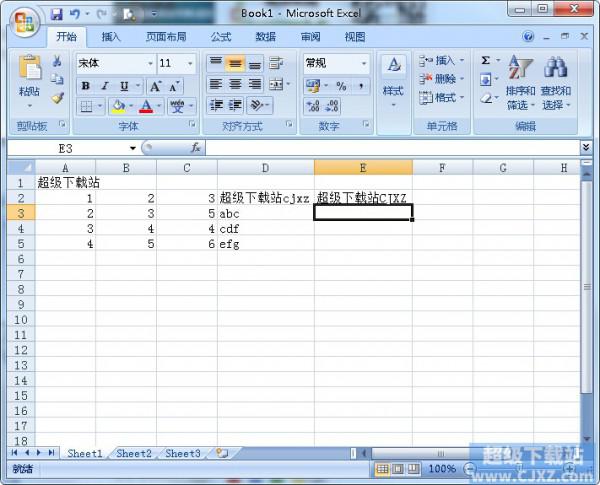Click the Paste (粘贴) clipboard icon
The height and width of the screenshot is (485, 600).
pos(29,70)
